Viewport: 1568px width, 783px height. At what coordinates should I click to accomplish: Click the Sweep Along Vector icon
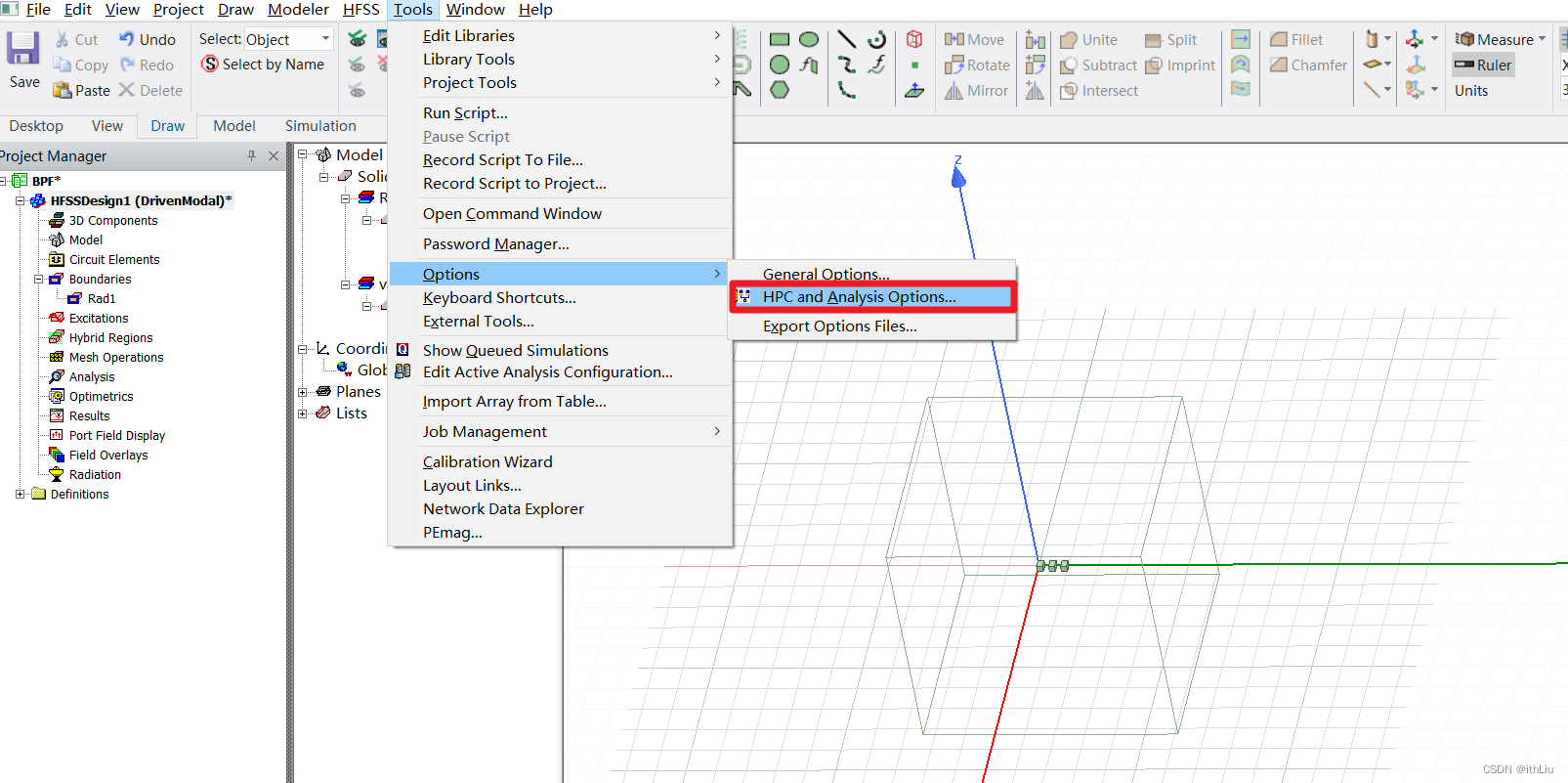pyautogui.click(x=1241, y=40)
